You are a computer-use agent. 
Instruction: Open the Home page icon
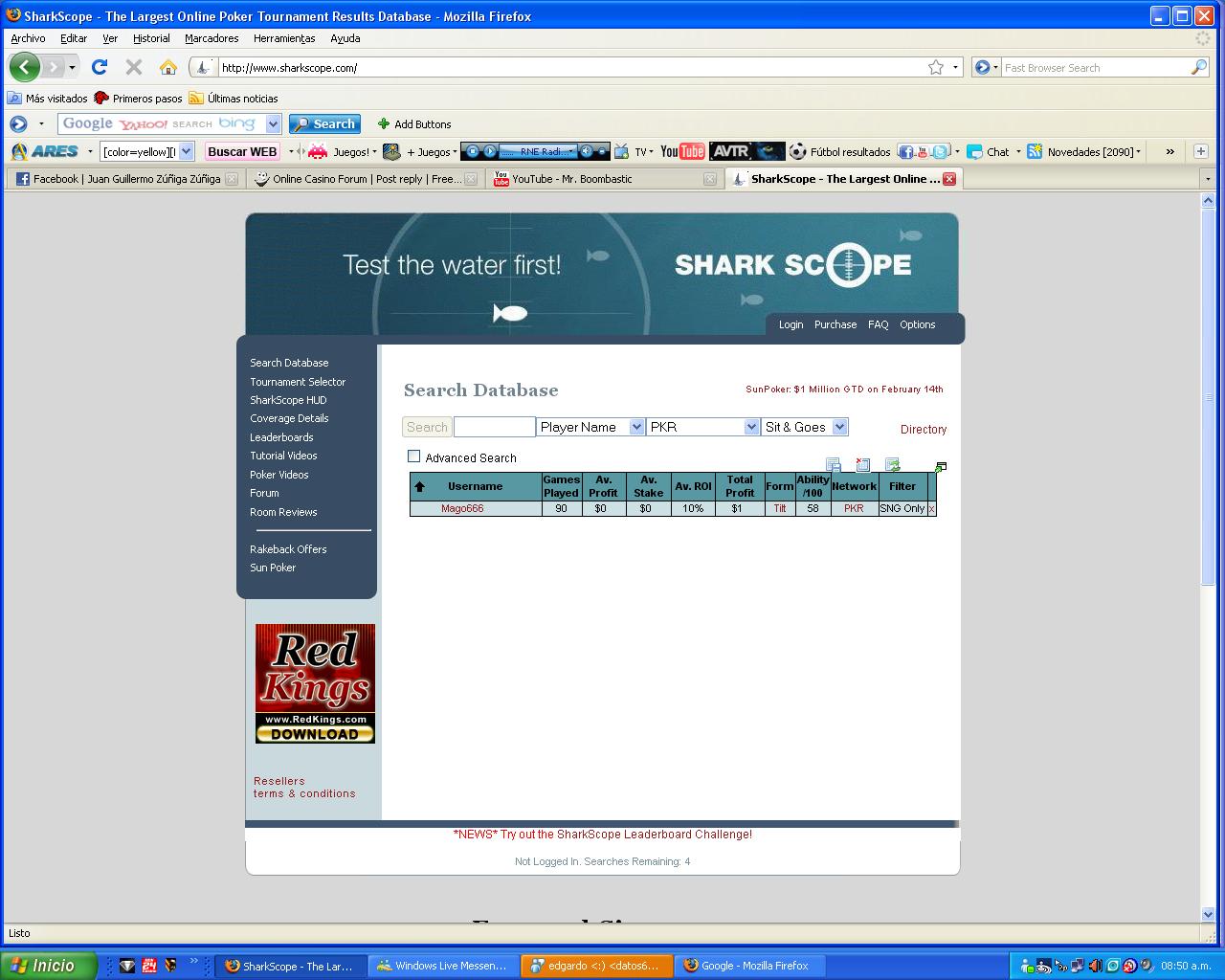pyautogui.click(x=168, y=67)
